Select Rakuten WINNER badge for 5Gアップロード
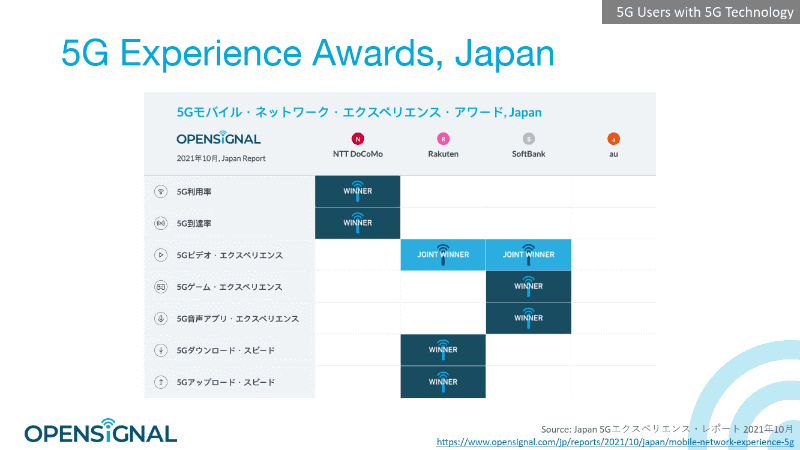The height and width of the screenshot is (450, 800). [x=443, y=382]
